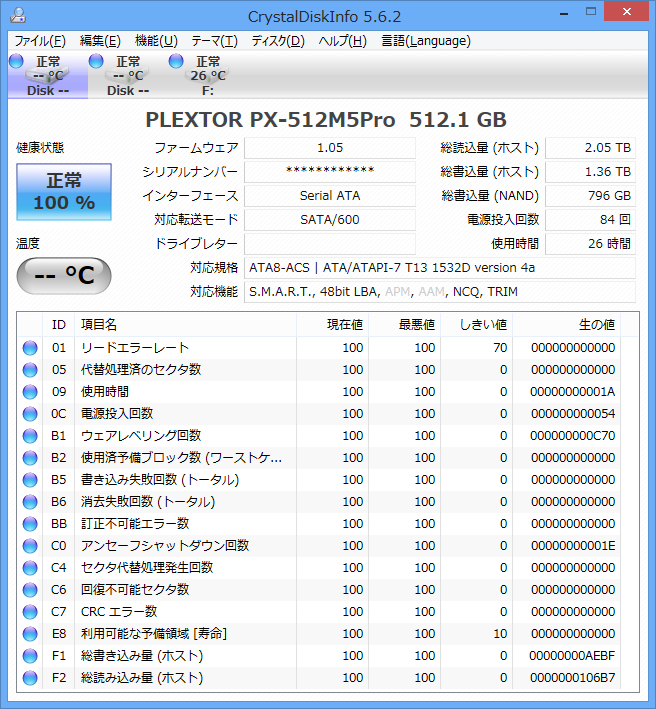Click the status orb for row 05 代替処理済のセクタ数
656x709 pixels.
[x=30, y=370]
